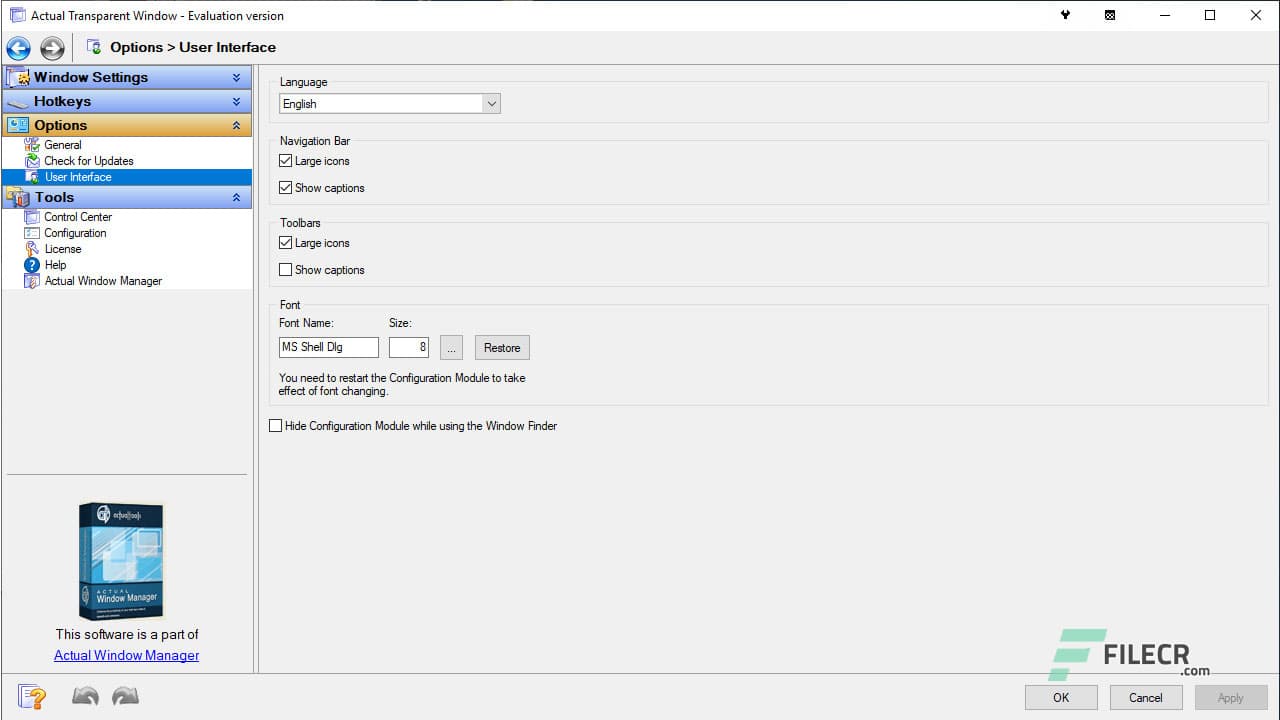Check Hide Configuration Module while using Window Finder
Viewport: 1280px width, 720px height.
tap(275, 425)
